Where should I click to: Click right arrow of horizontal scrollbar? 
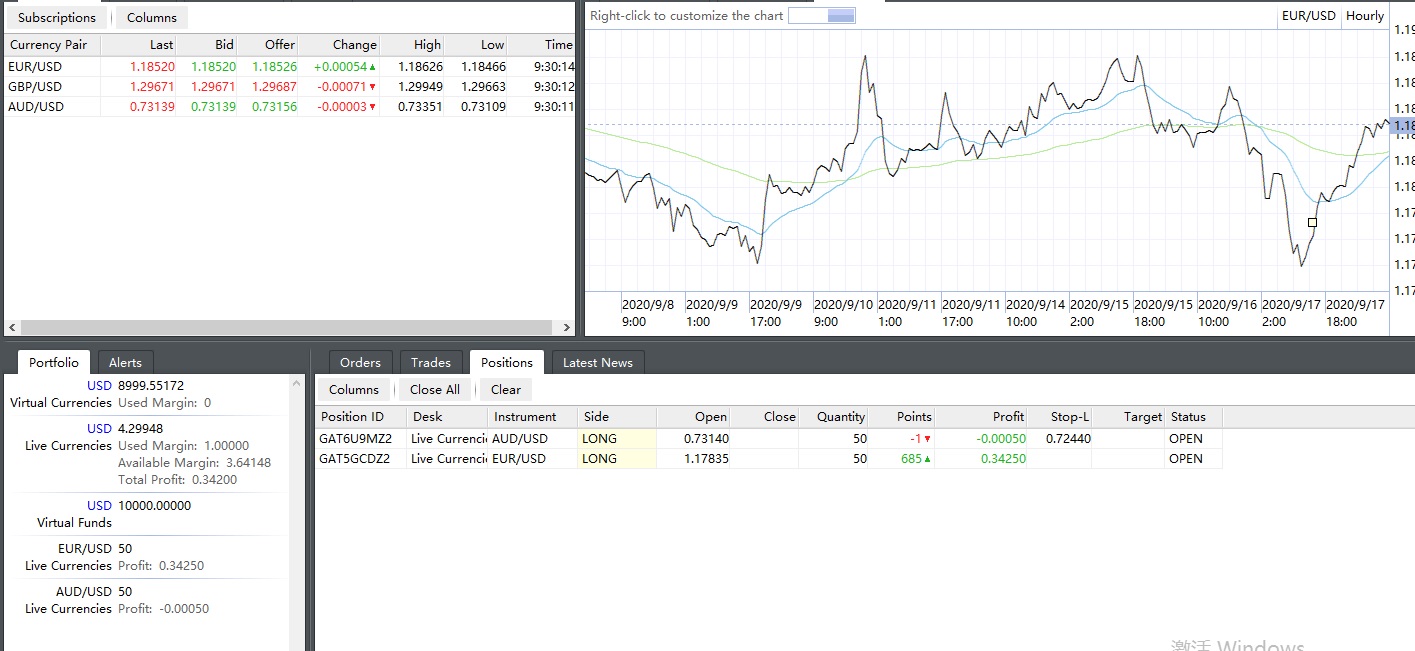(x=566, y=327)
